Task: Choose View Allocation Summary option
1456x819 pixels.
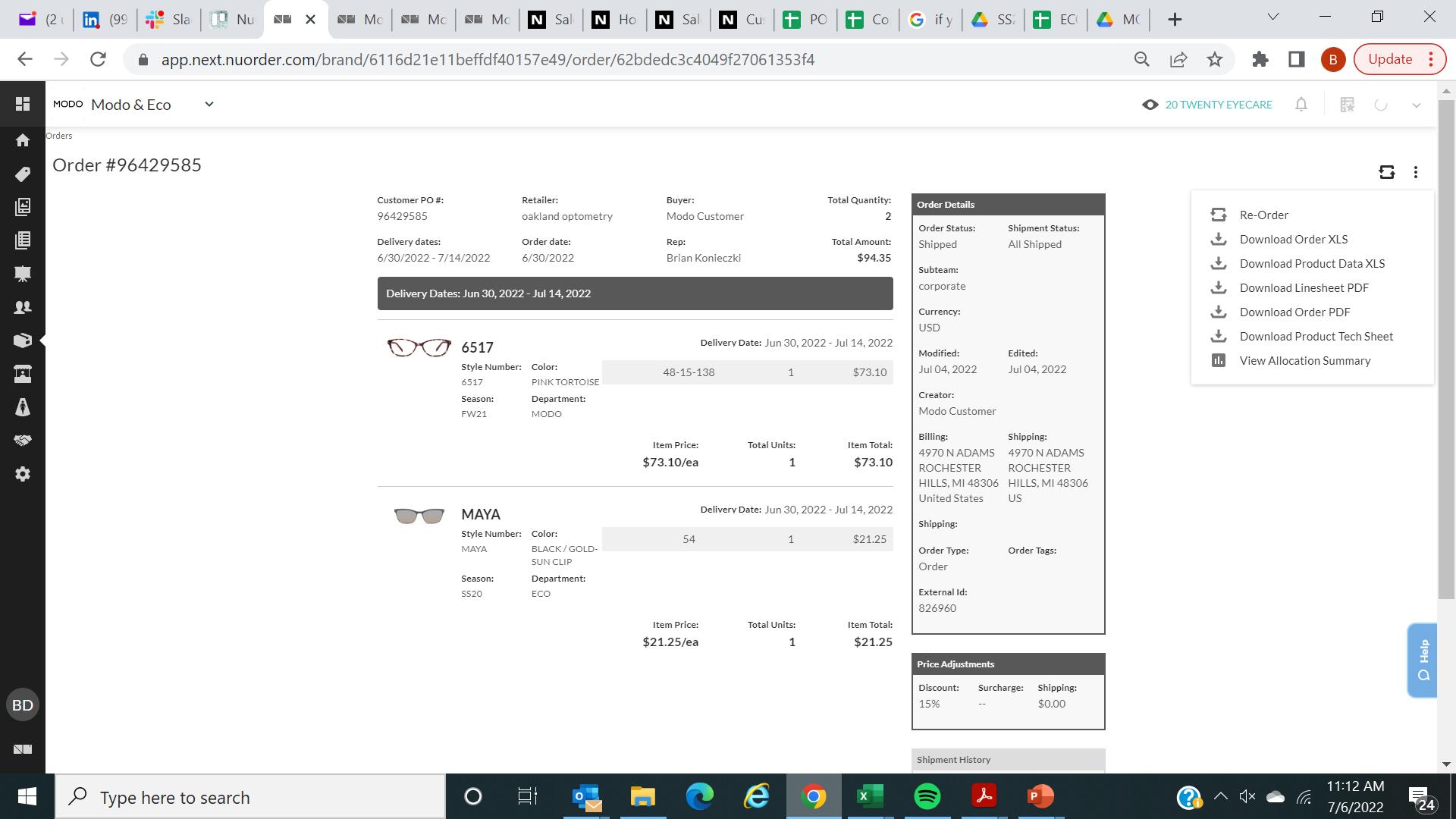Action: click(x=1304, y=360)
